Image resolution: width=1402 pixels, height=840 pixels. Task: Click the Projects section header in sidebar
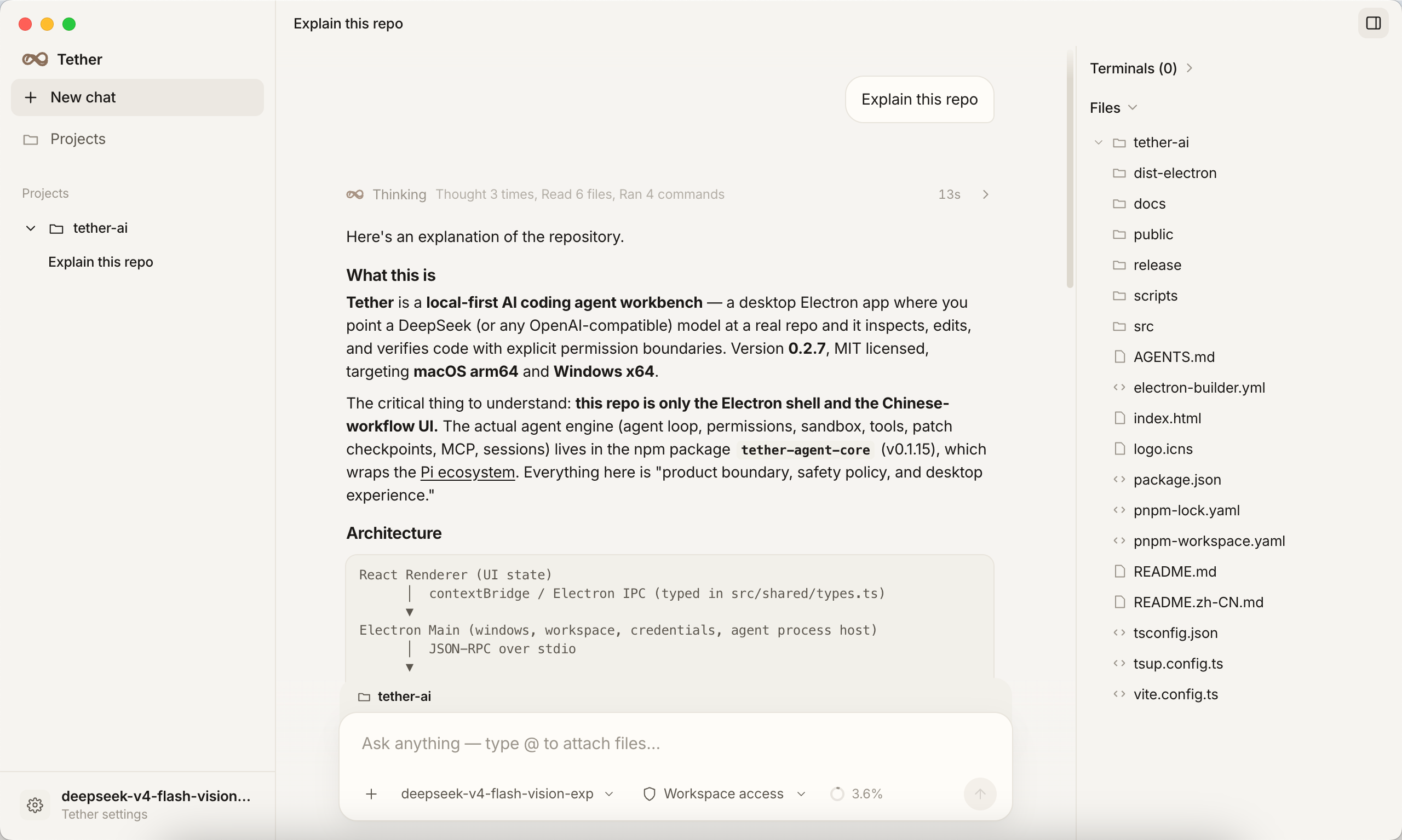pyautogui.click(x=45, y=194)
